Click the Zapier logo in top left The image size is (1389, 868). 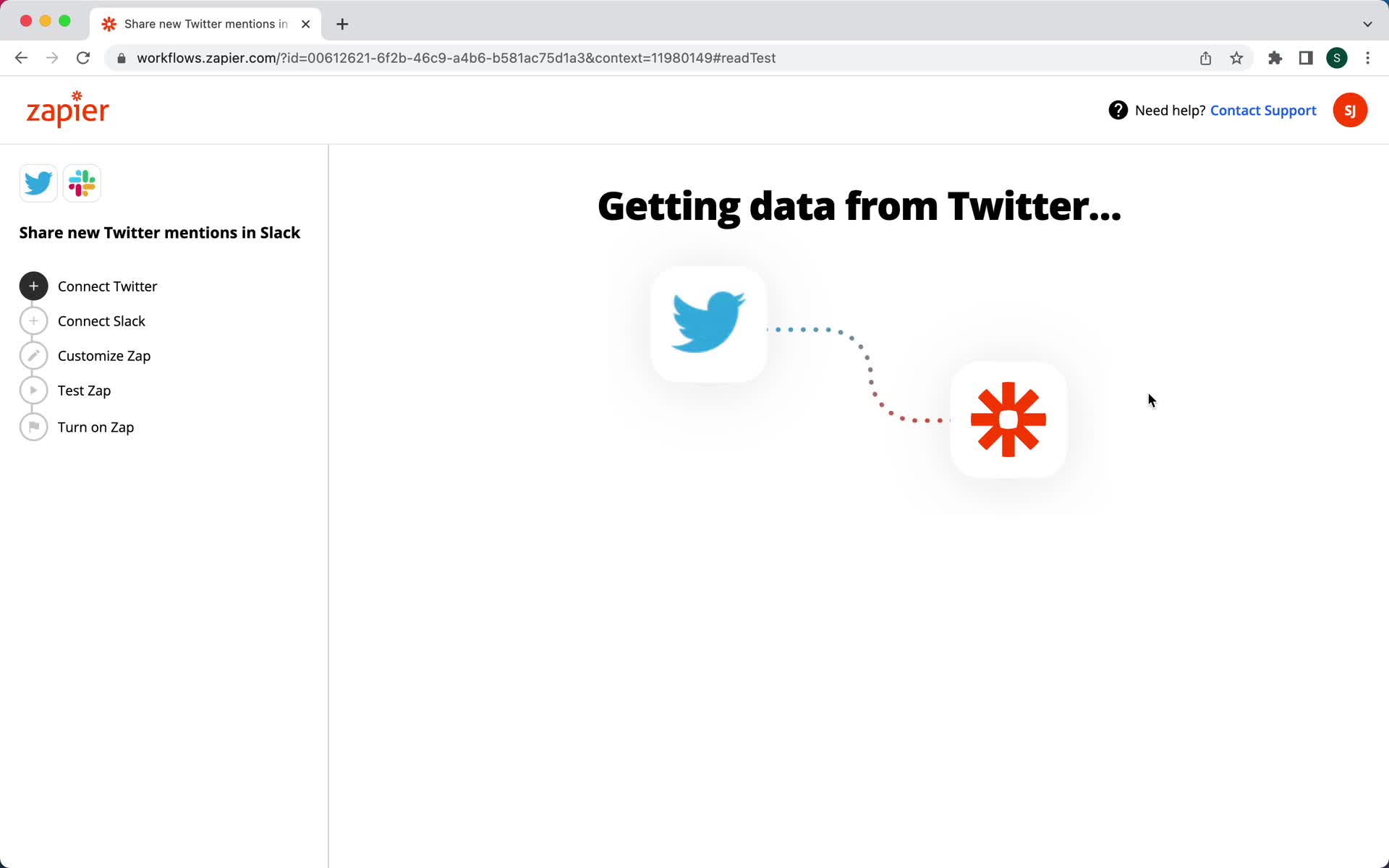[x=67, y=110]
